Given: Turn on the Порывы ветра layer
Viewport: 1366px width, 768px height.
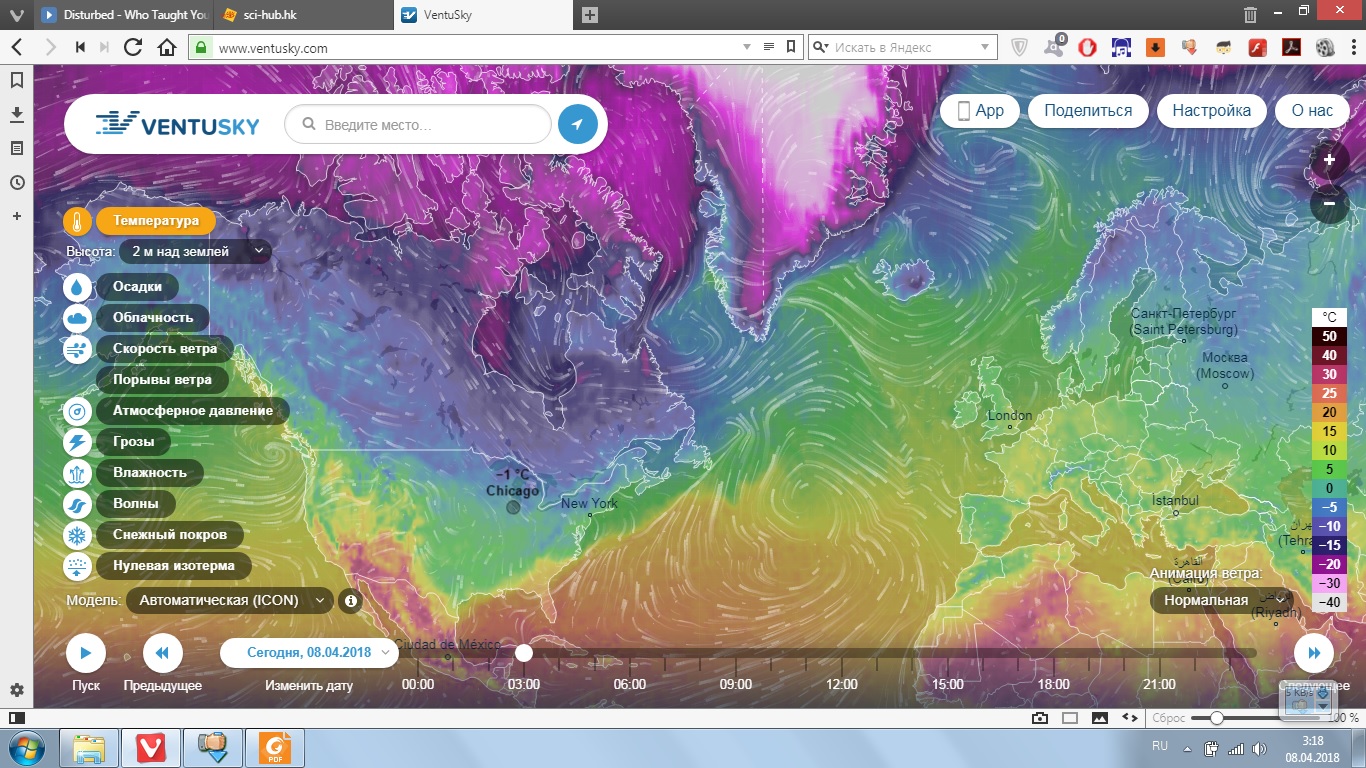Looking at the screenshot, I should (x=162, y=380).
